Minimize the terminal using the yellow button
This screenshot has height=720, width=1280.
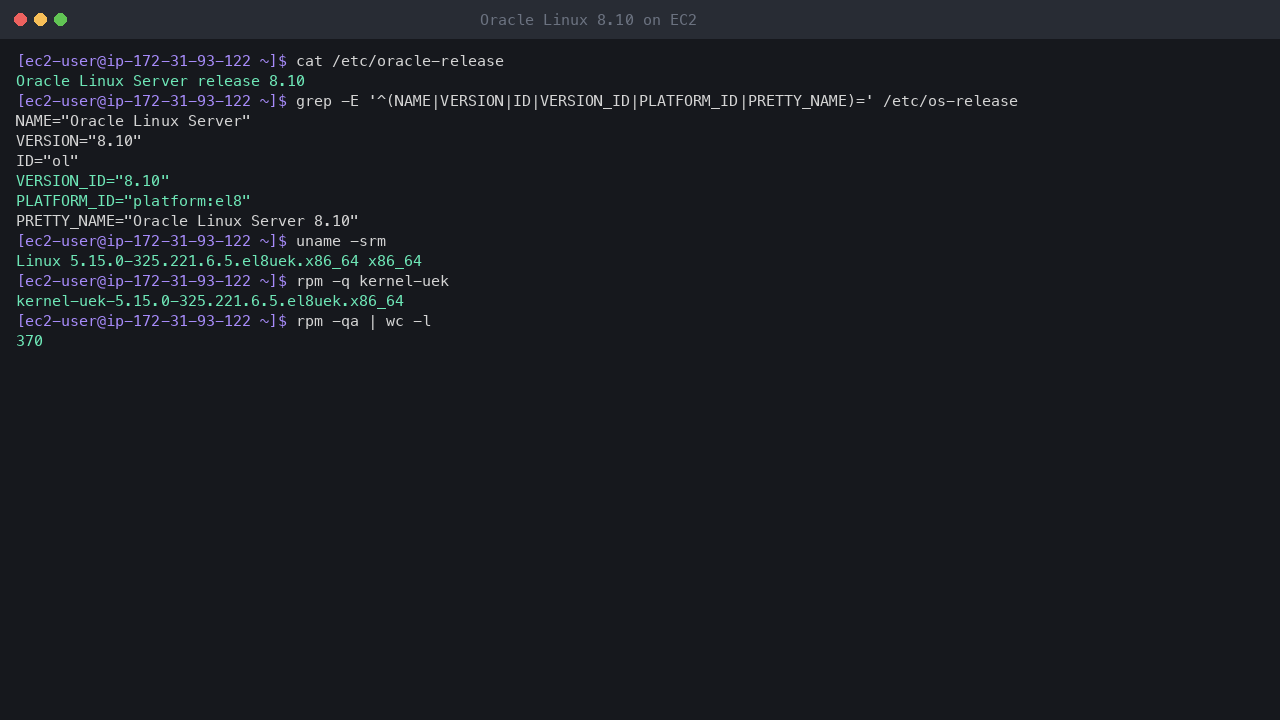(40, 20)
